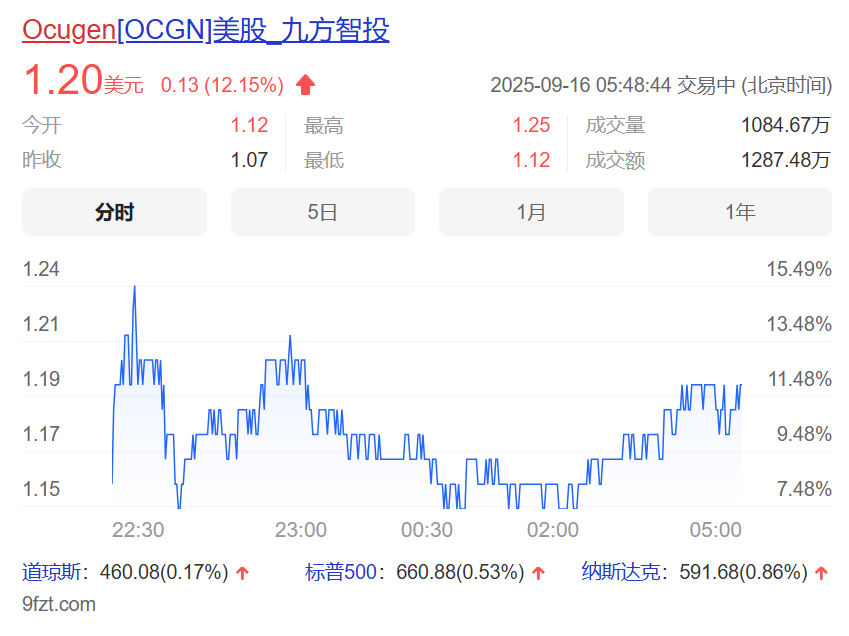
Task: Switch to the 1月 chart tab
Action: coord(531,212)
